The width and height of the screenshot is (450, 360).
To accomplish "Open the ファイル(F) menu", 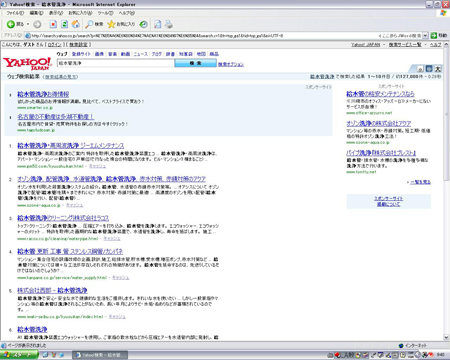I will [15, 13].
